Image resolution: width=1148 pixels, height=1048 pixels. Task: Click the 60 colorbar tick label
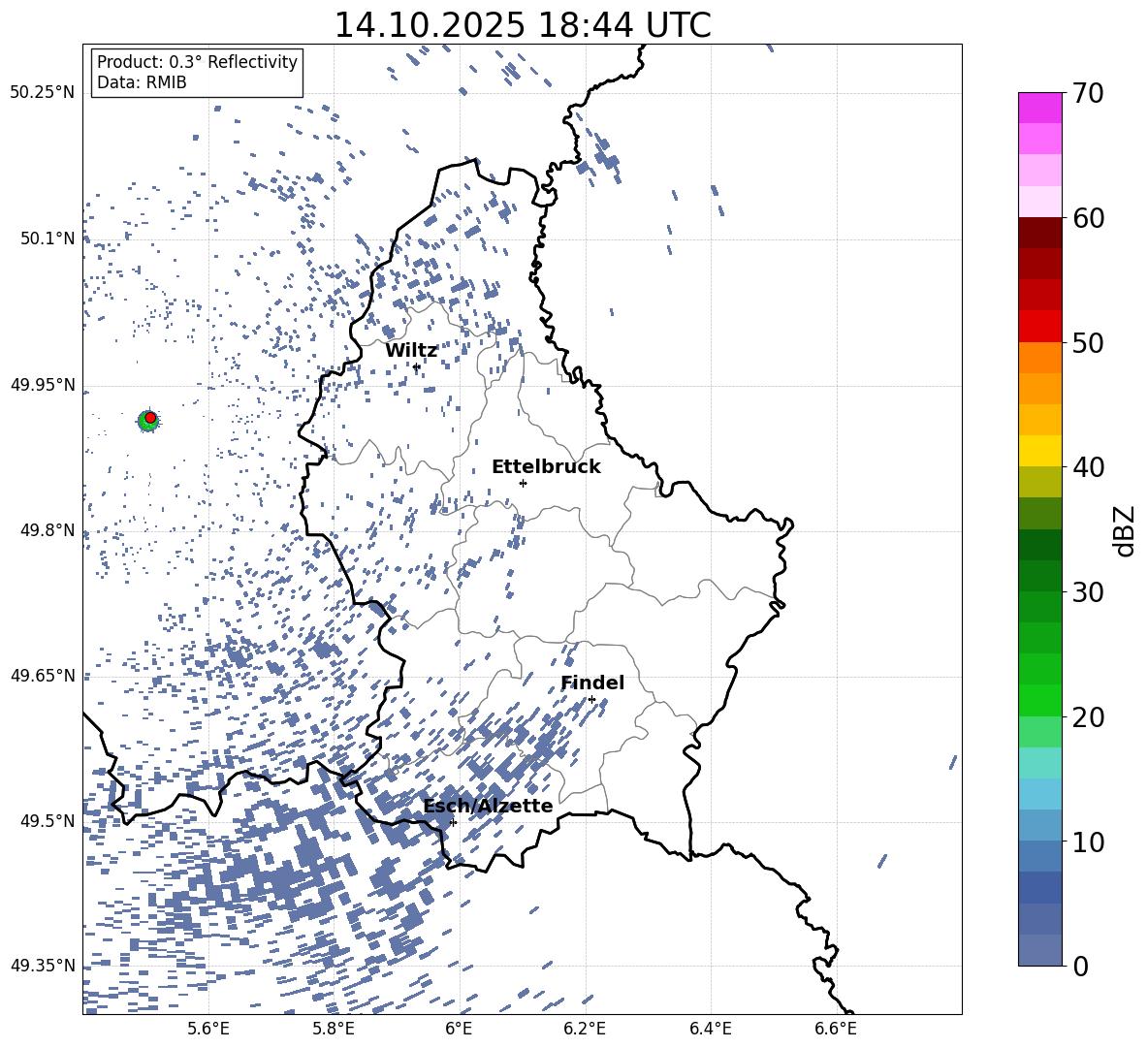1088,218
